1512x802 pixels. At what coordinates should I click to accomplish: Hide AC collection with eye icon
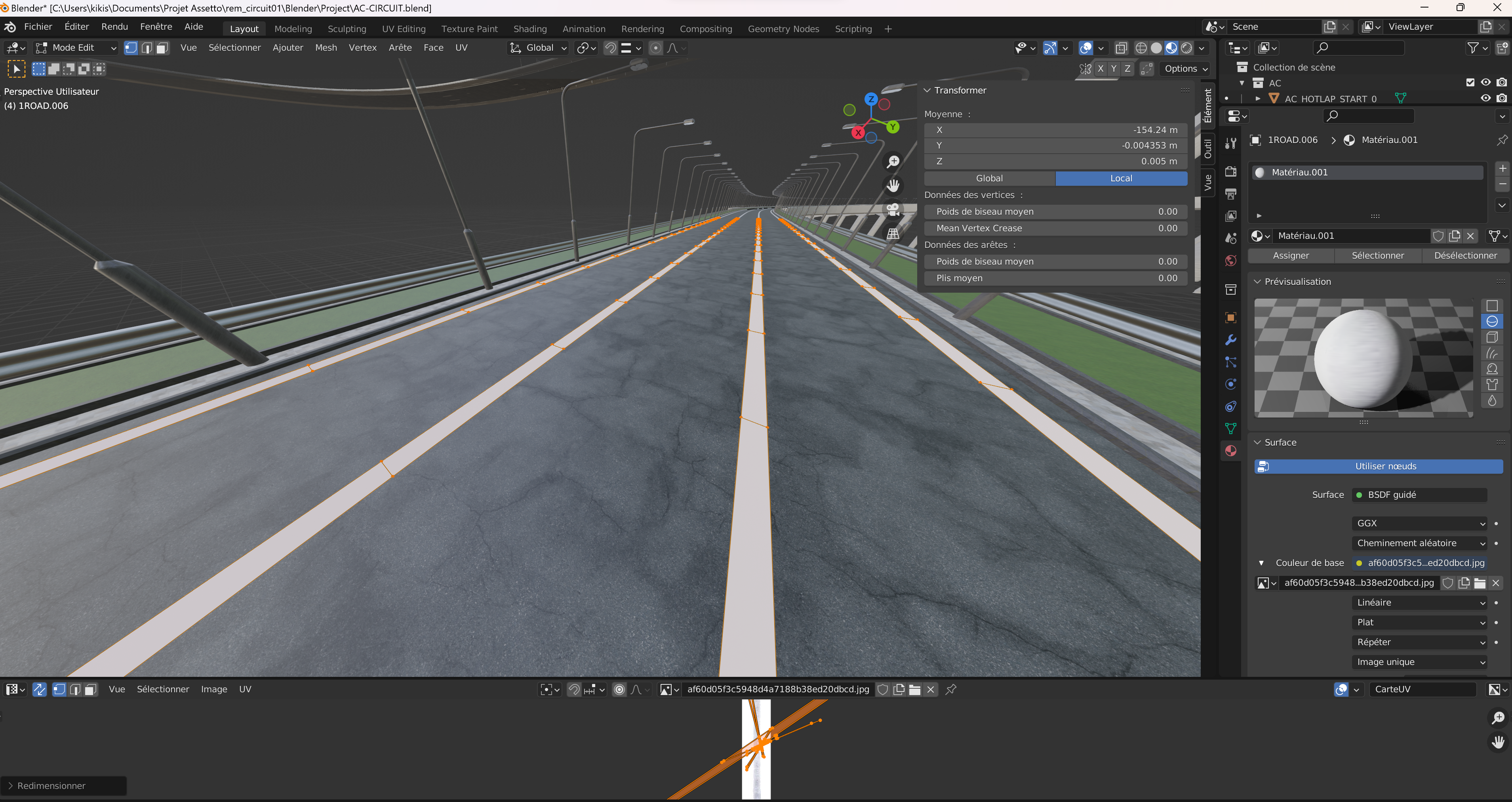tap(1485, 83)
